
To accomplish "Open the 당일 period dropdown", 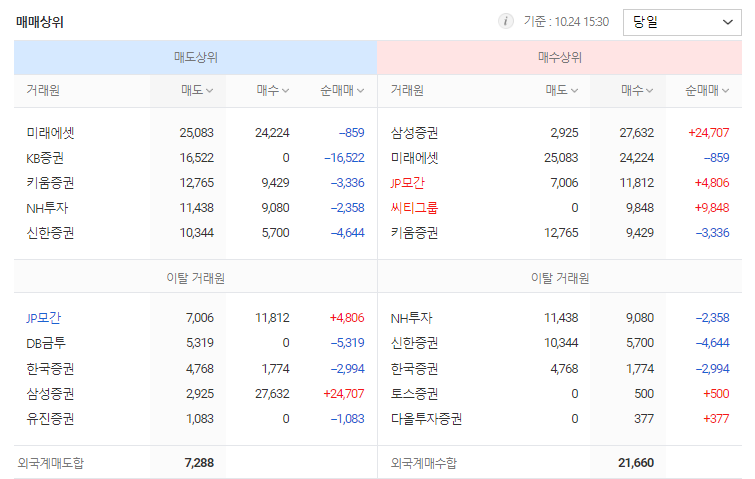I will point(682,22).
